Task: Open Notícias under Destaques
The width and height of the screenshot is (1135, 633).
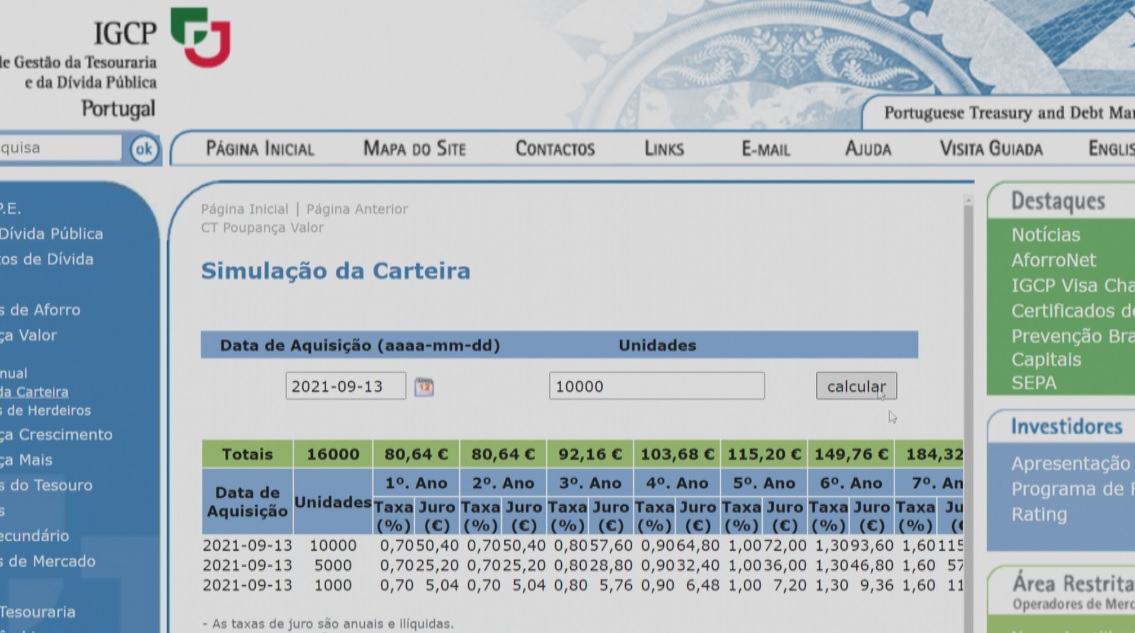Action: [x=1045, y=235]
